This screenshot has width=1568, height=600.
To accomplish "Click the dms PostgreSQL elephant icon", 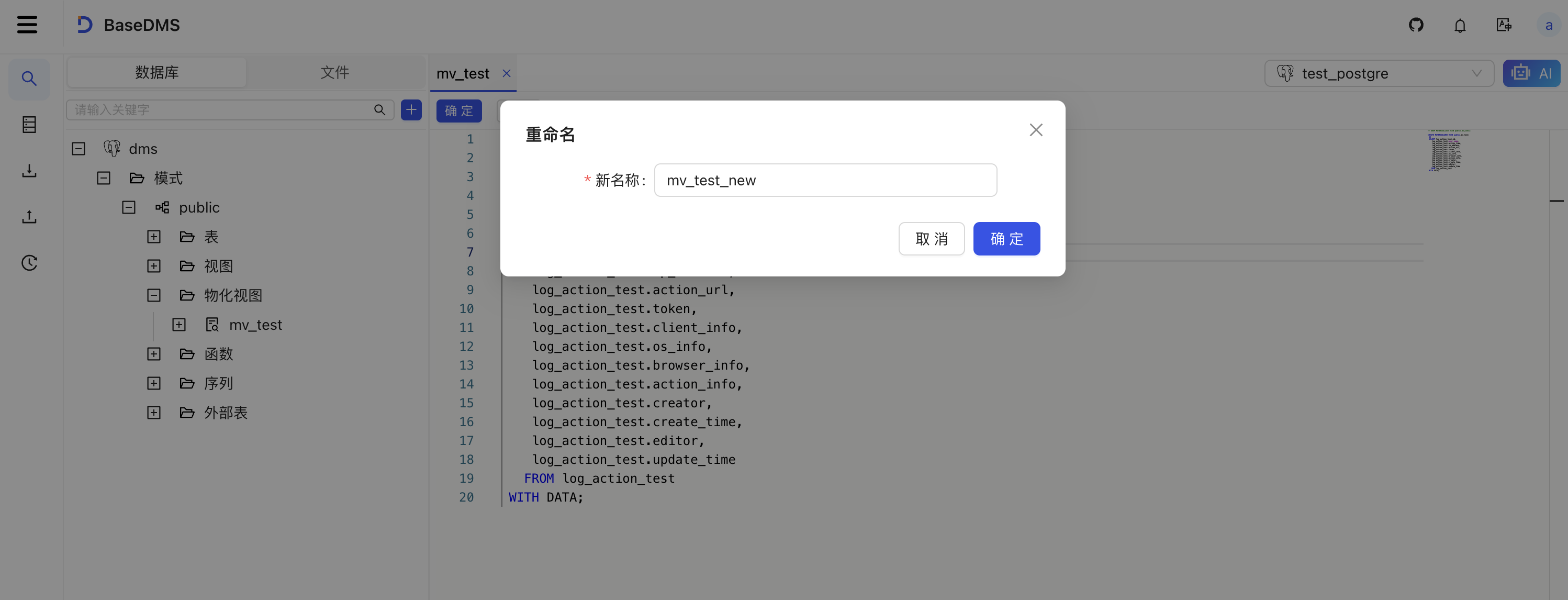I will (x=111, y=149).
